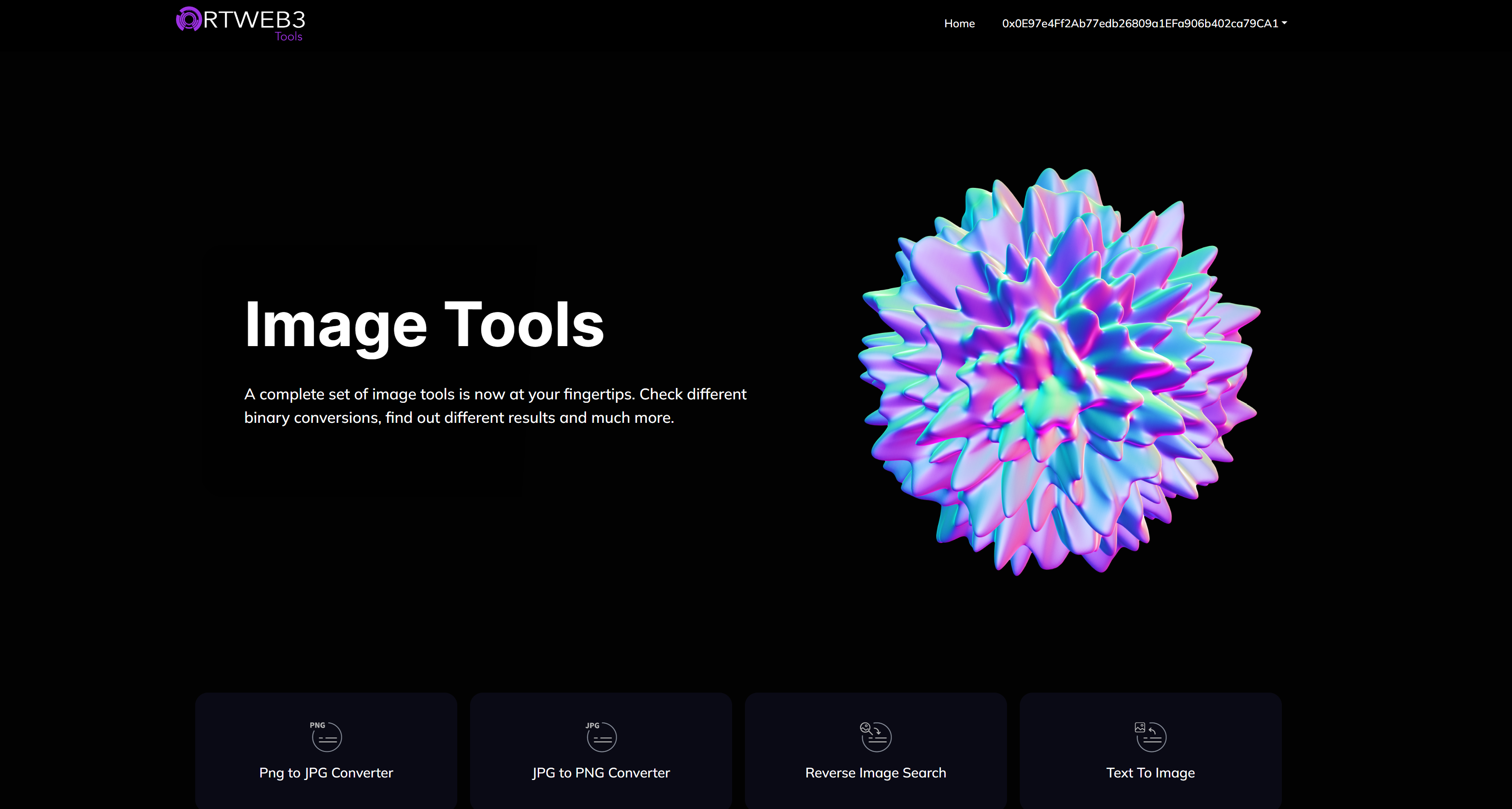
Task: Click the purple Tools subtitle under the logo
Action: coord(288,36)
